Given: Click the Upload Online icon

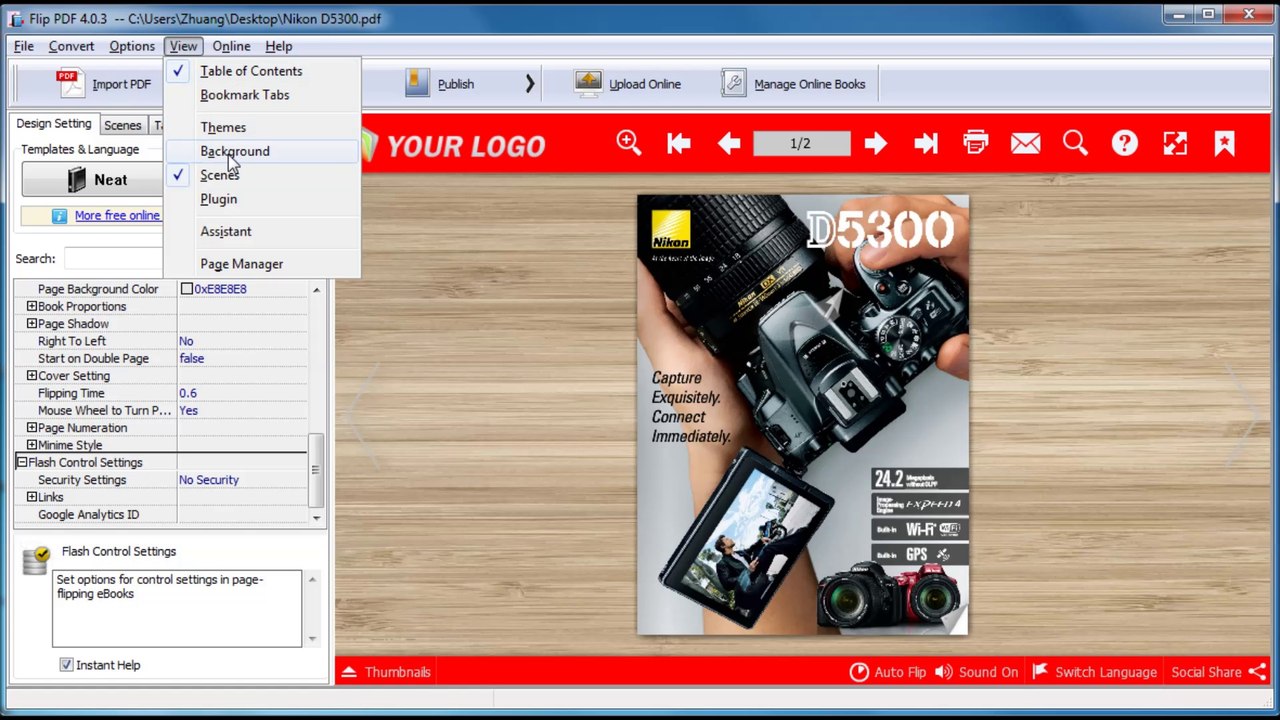Looking at the screenshot, I should click(x=588, y=84).
